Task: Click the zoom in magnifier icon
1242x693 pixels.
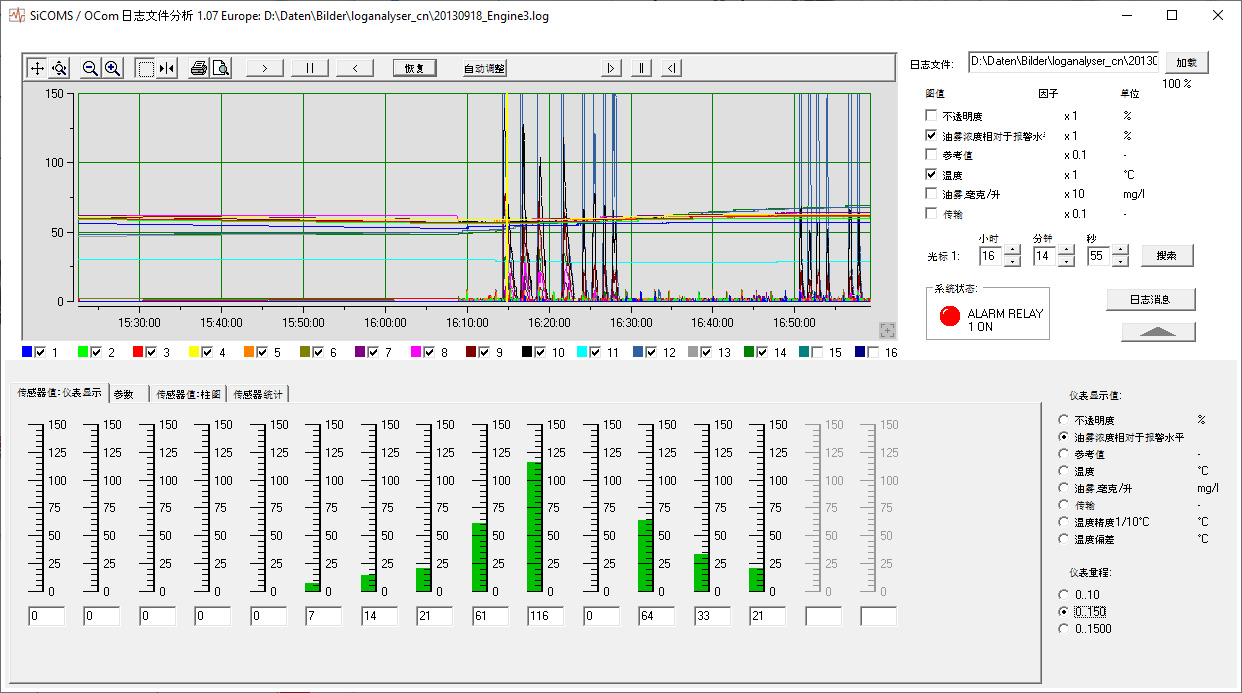Action: click(113, 68)
